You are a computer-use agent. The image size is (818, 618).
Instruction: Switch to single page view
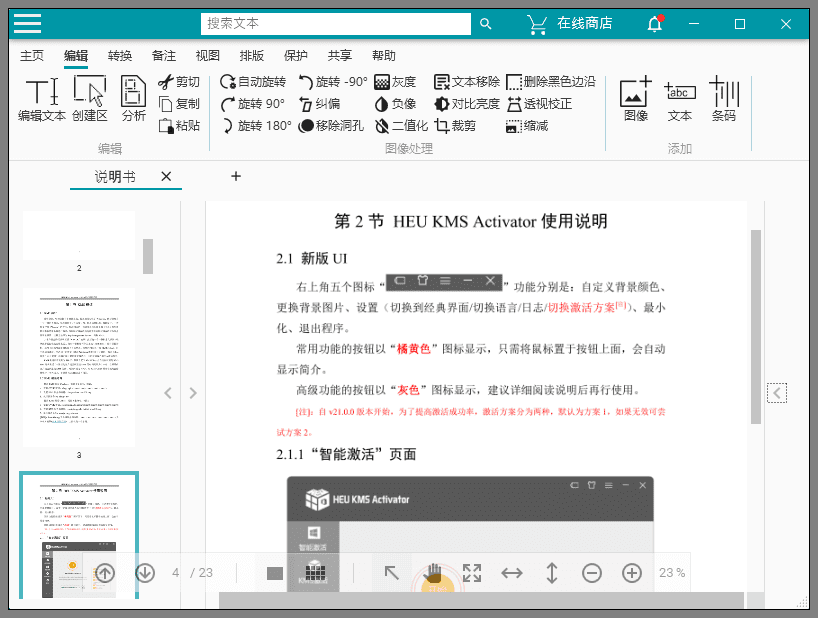point(275,573)
